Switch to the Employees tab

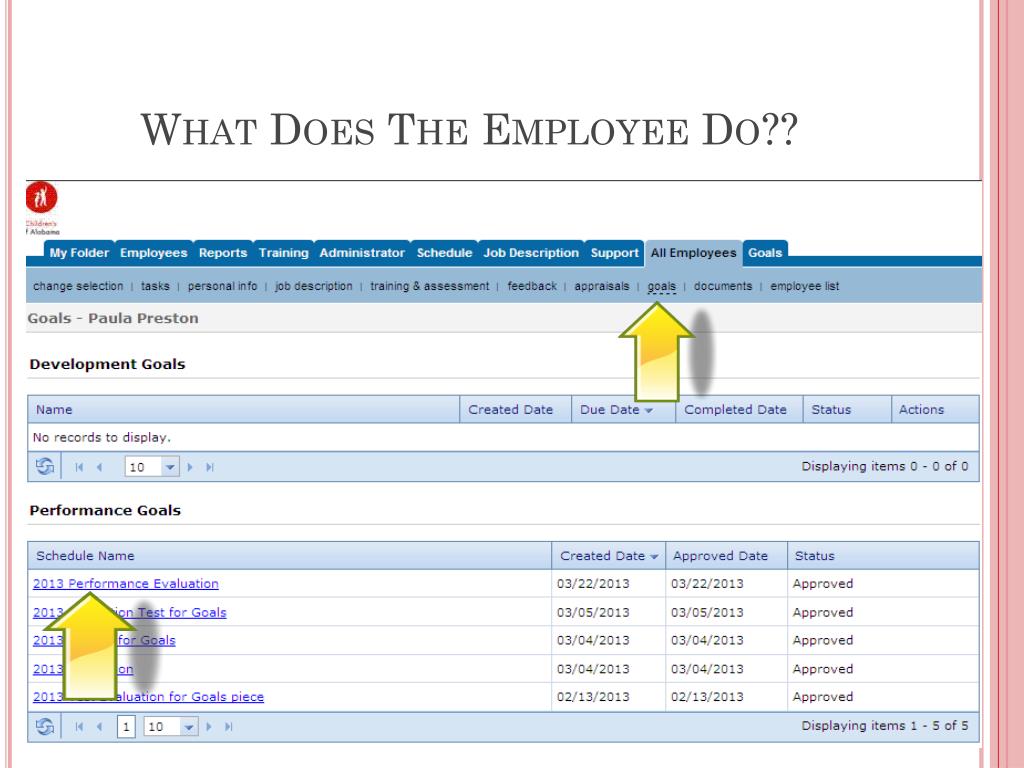[153, 253]
